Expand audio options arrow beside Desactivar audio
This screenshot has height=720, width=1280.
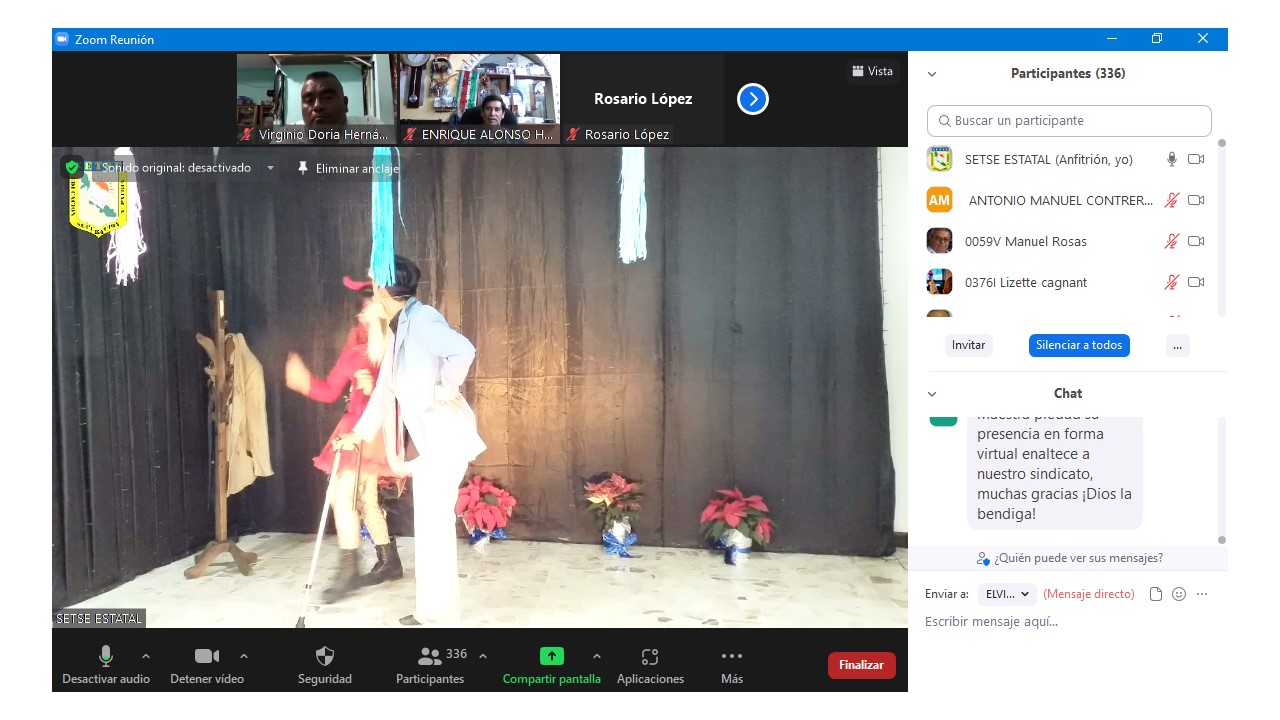[x=146, y=656]
